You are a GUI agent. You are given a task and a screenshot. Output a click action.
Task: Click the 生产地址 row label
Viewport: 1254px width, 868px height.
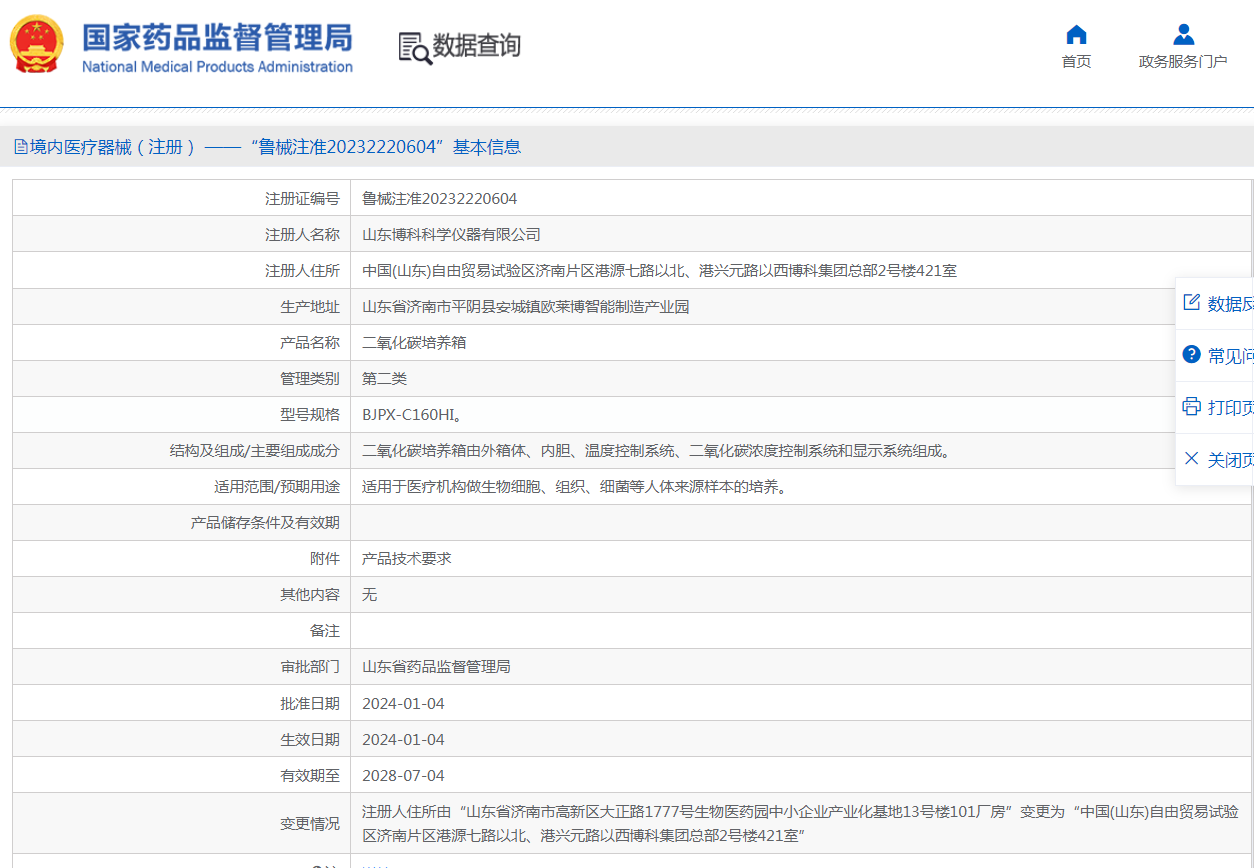coord(310,307)
